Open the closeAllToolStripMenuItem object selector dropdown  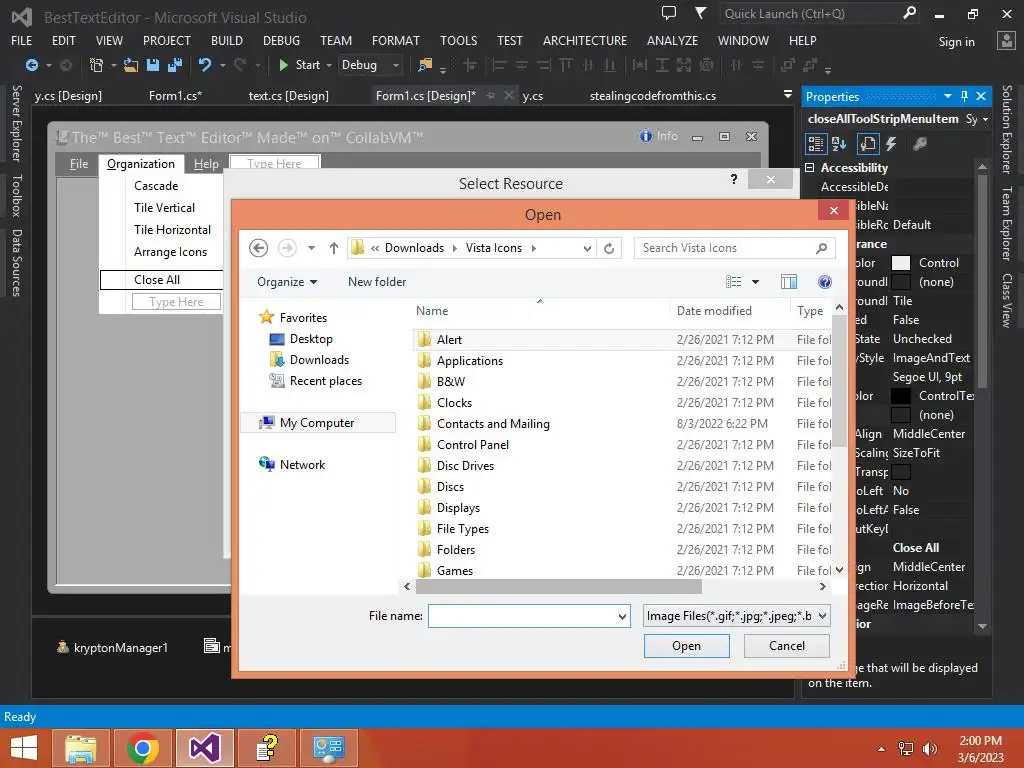[x=985, y=120]
